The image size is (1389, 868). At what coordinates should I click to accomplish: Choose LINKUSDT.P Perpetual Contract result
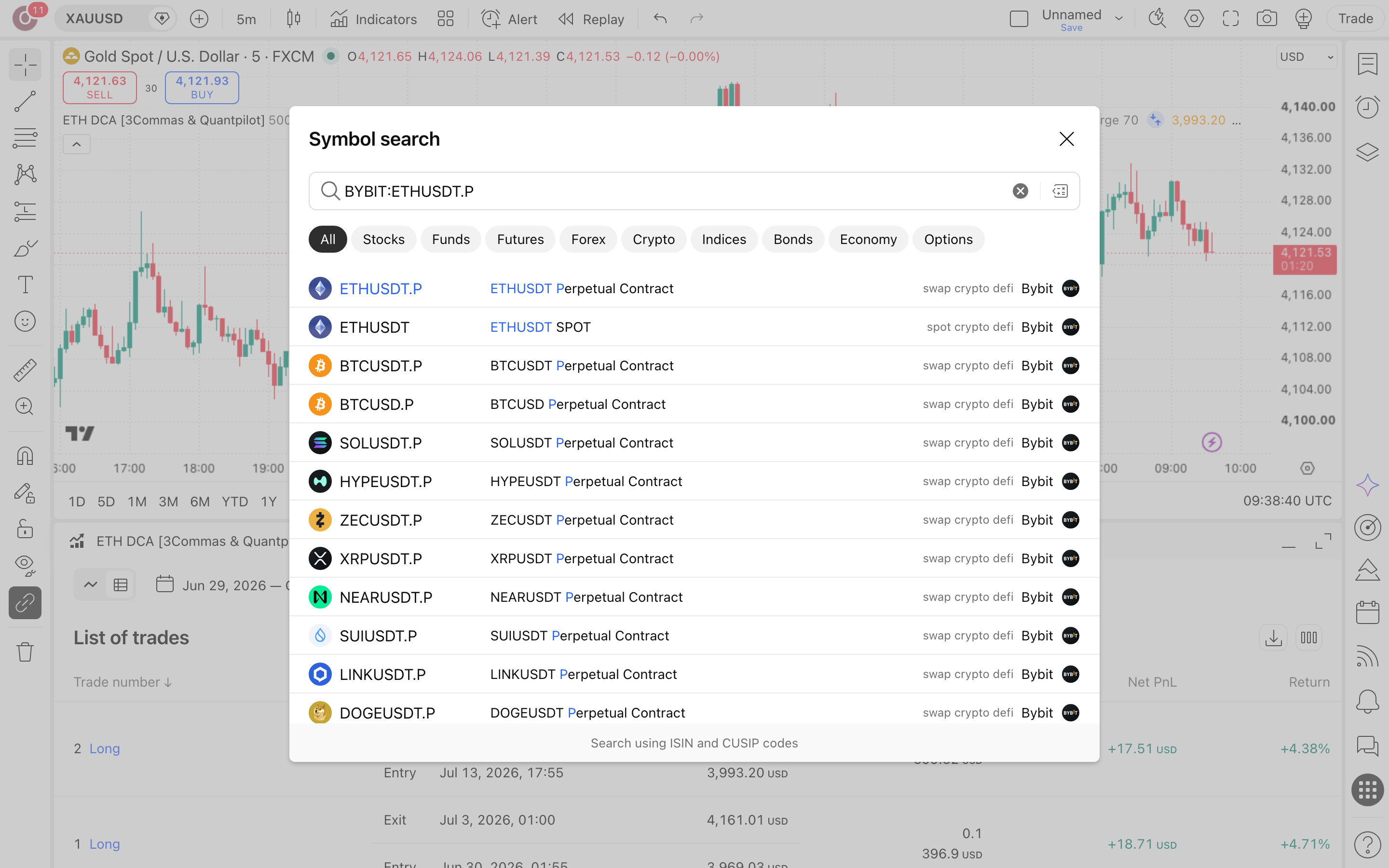(x=694, y=674)
